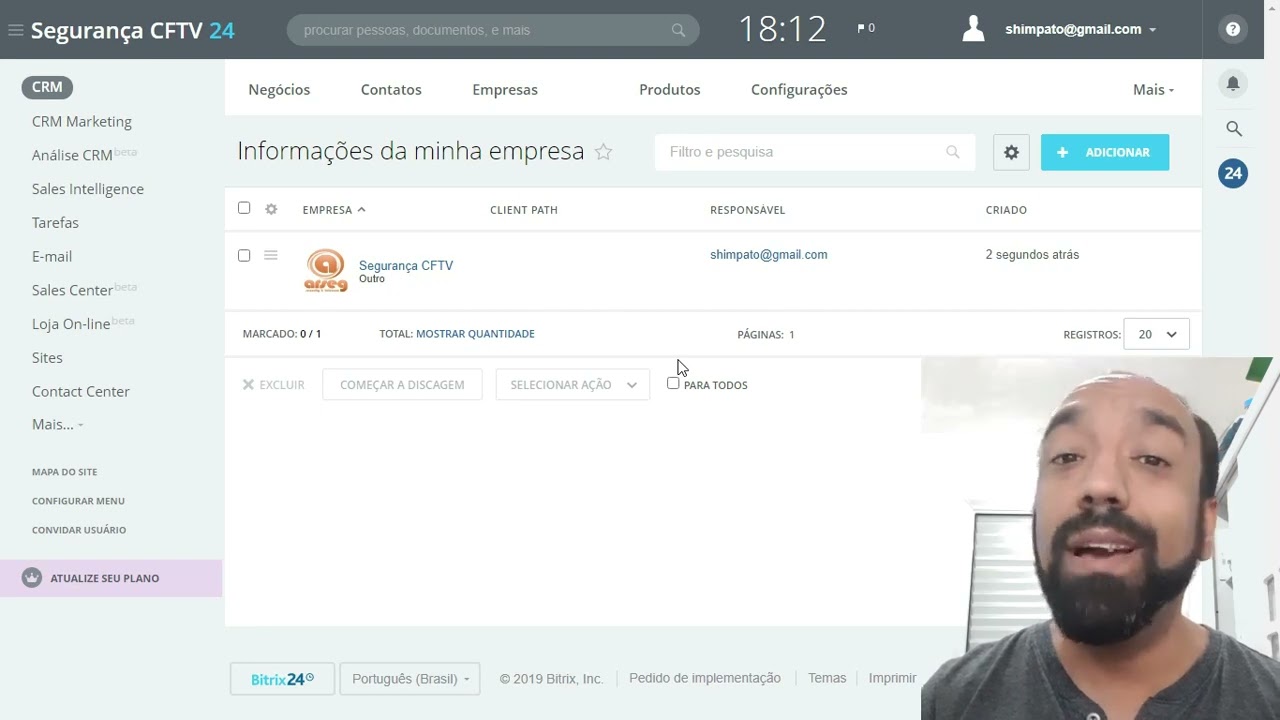Open the Português (Brasil) language dropdown
Viewport: 1280px width, 720px height.
410,678
